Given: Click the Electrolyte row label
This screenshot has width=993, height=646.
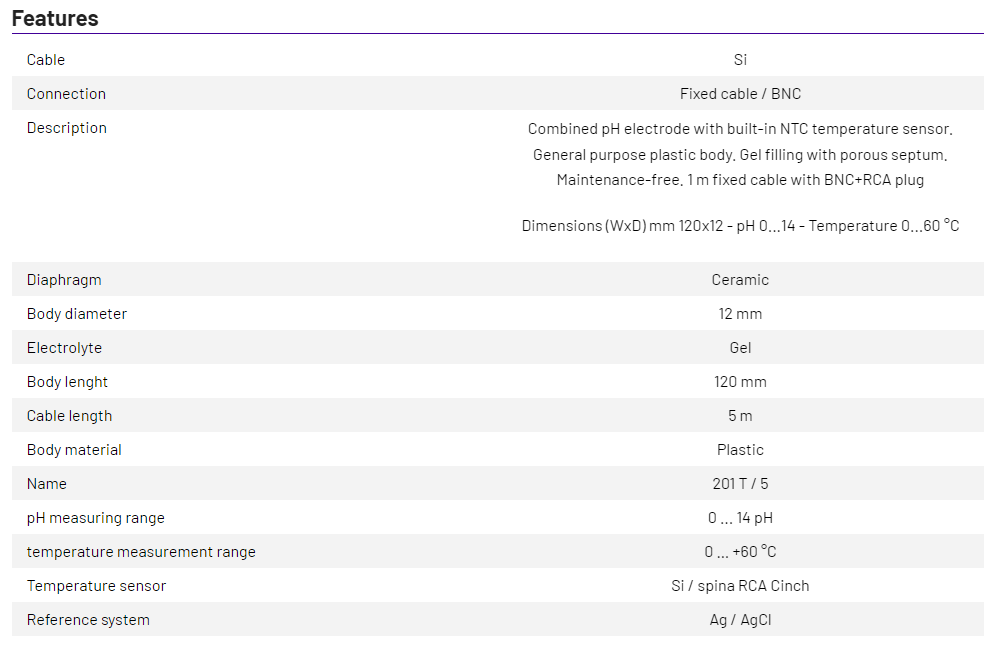Looking at the screenshot, I should pos(64,348).
